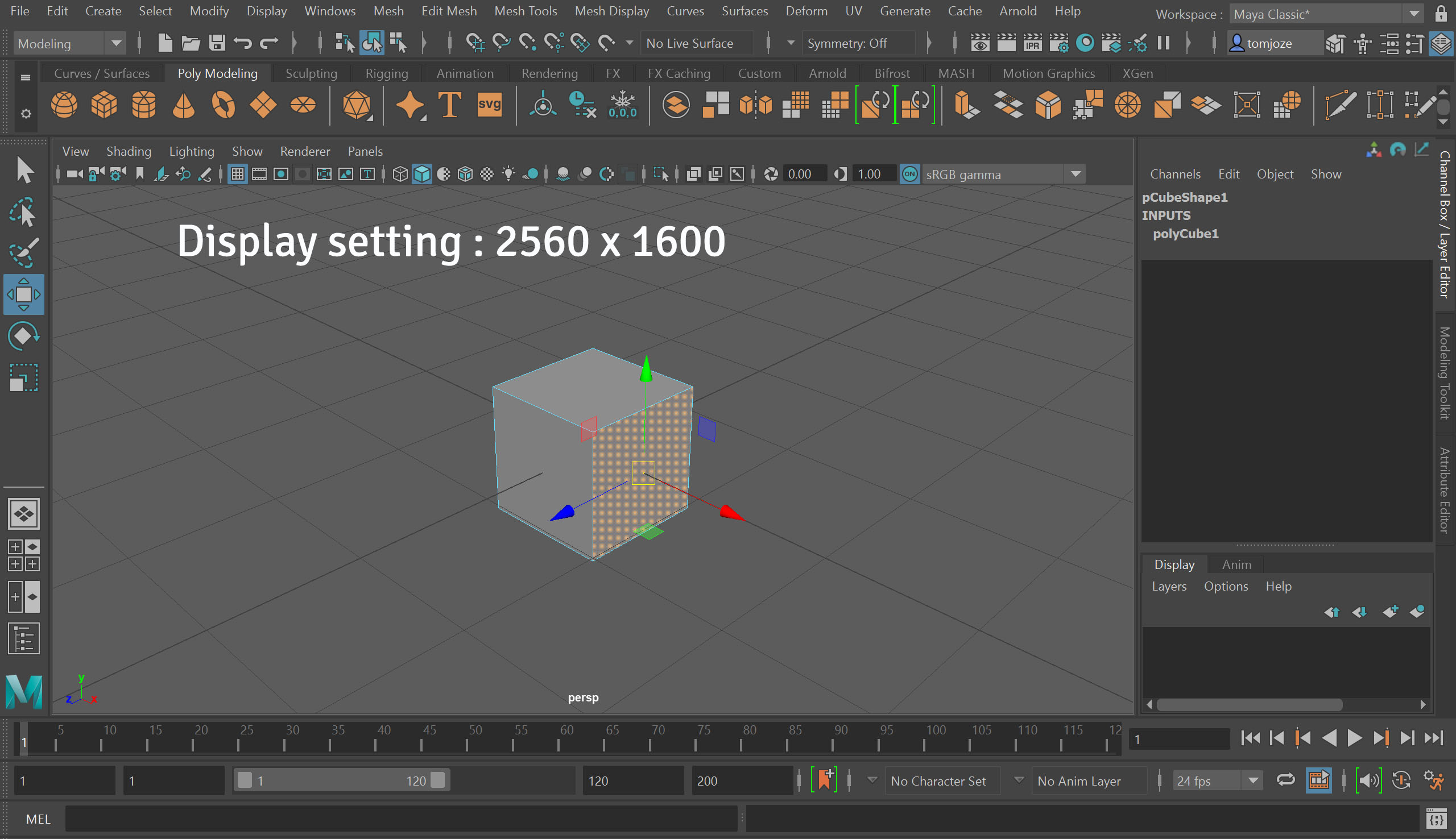Toggle viewport grid visibility
This screenshot has height=839, width=1456.
click(x=237, y=174)
